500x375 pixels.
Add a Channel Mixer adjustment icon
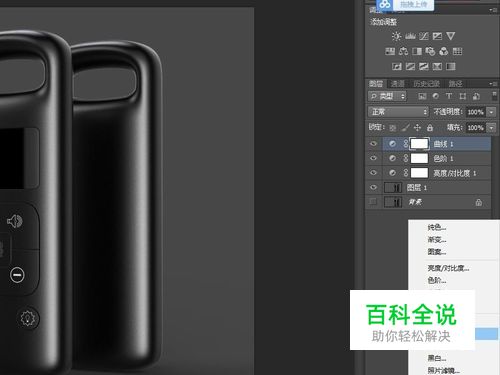pos(444,51)
